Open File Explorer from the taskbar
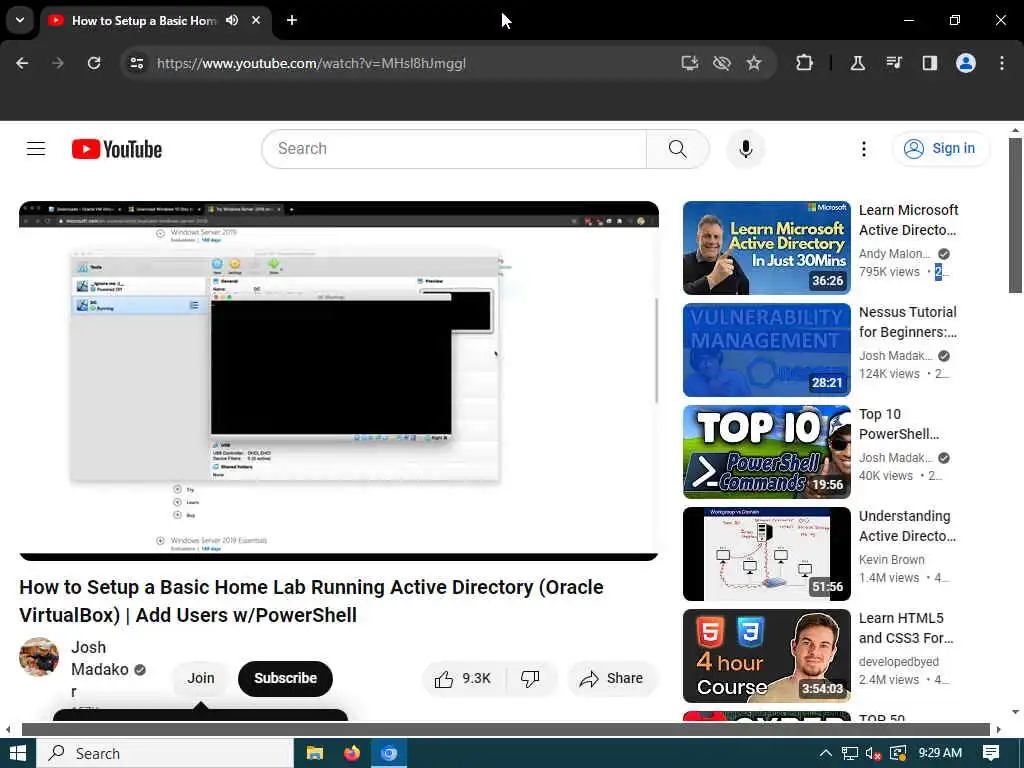 click(x=315, y=753)
